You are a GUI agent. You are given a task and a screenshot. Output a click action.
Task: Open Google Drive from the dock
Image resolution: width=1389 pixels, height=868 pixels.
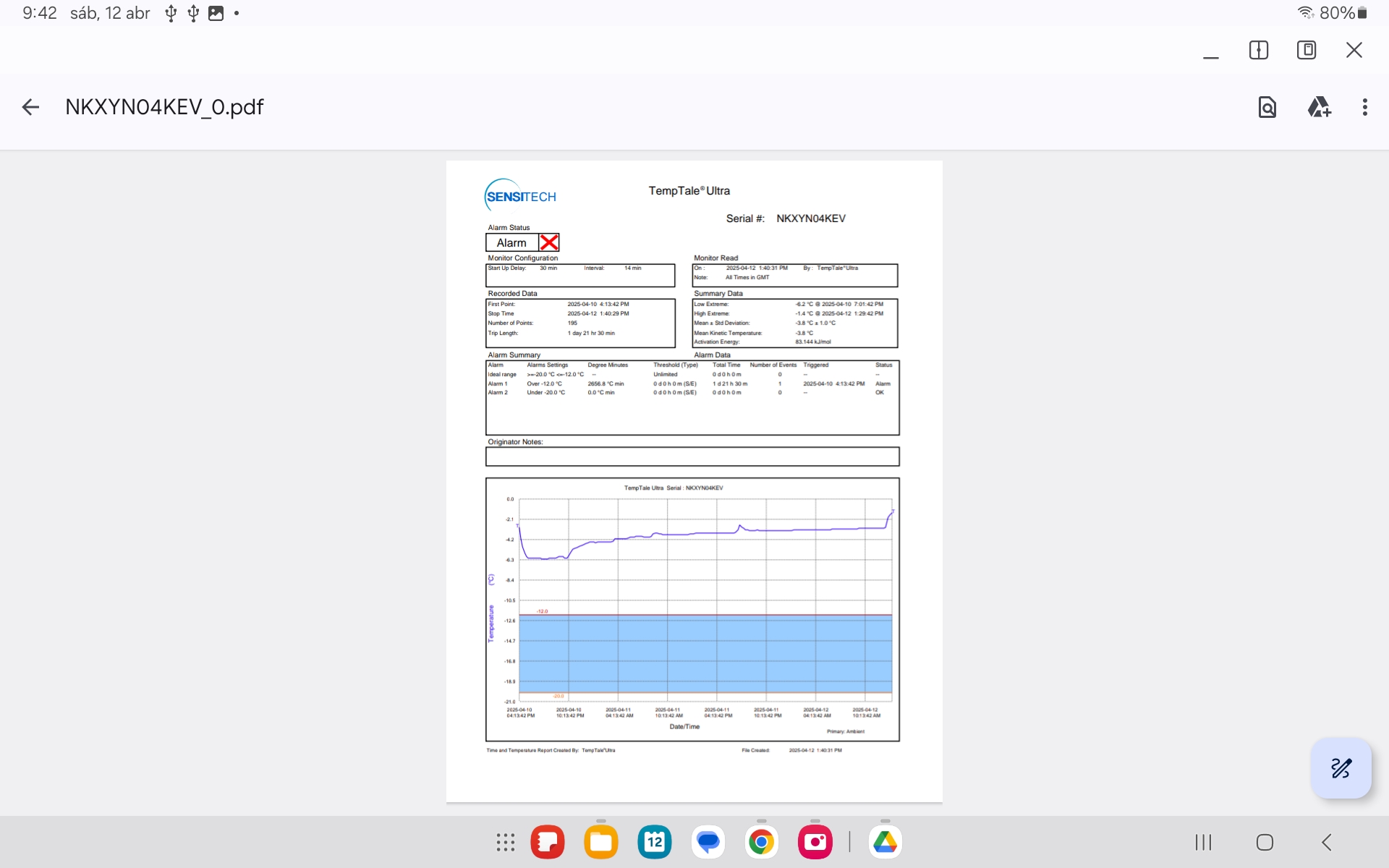885,842
